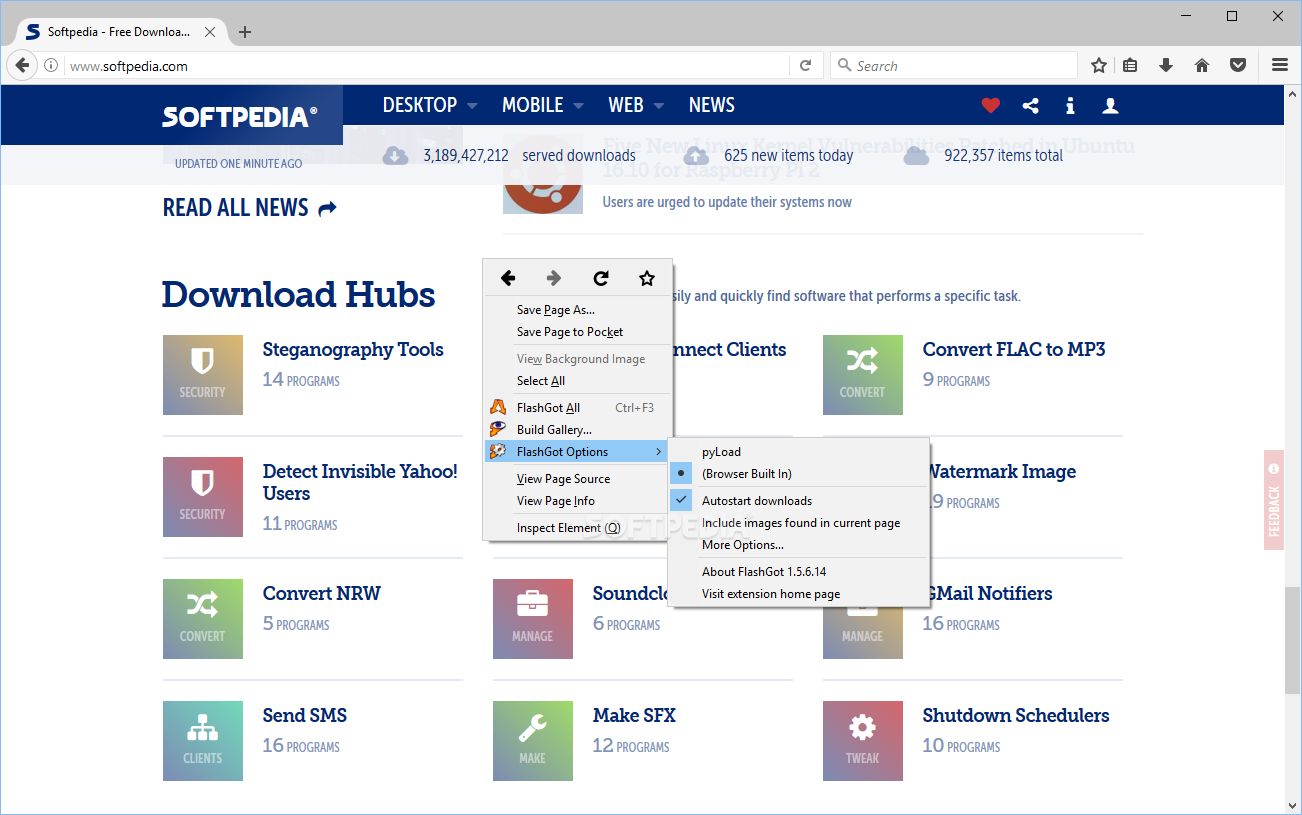1302x815 pixels.
Task: Choose FlashGot All menu entry
Action: tap(577, 408)
